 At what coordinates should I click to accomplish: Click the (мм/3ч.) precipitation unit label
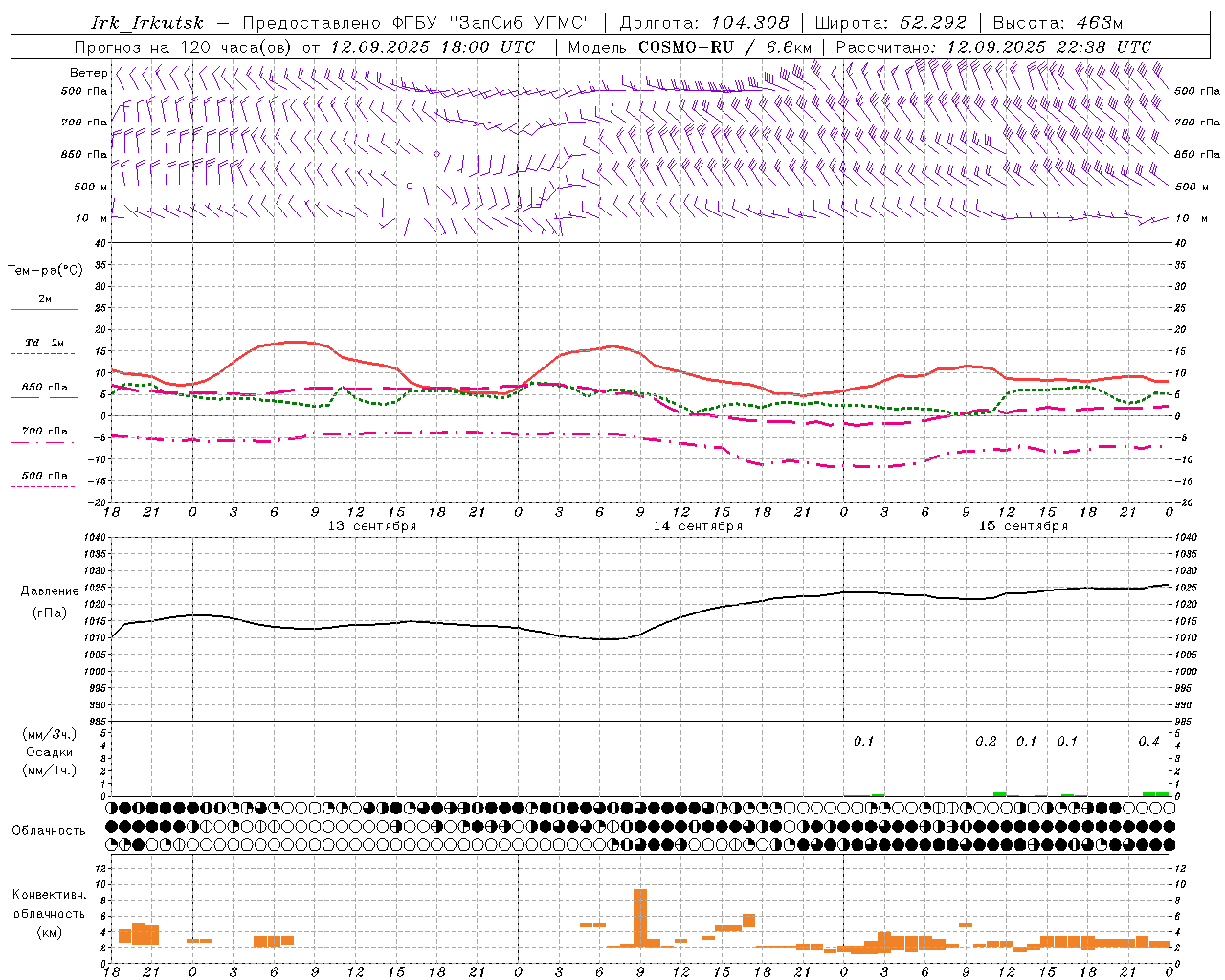click(50, 734)
